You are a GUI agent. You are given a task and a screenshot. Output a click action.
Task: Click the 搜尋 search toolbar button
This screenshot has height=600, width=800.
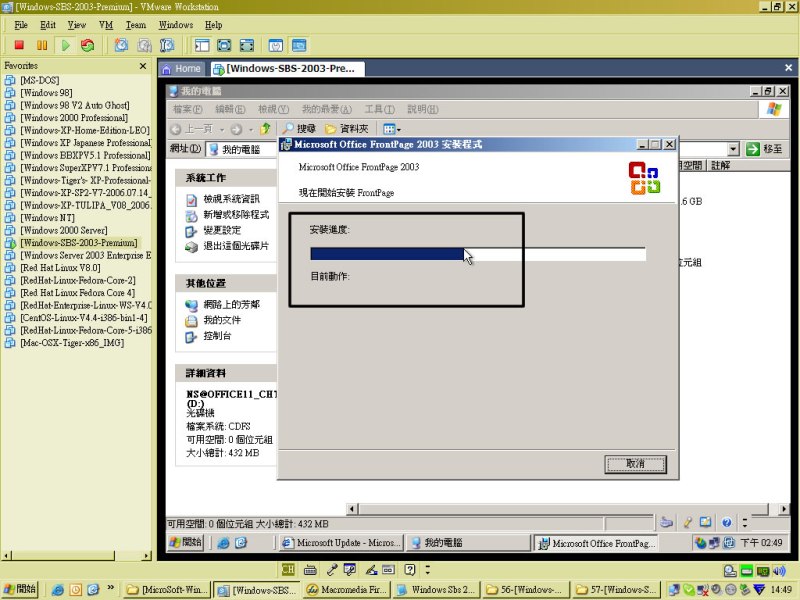299,129
